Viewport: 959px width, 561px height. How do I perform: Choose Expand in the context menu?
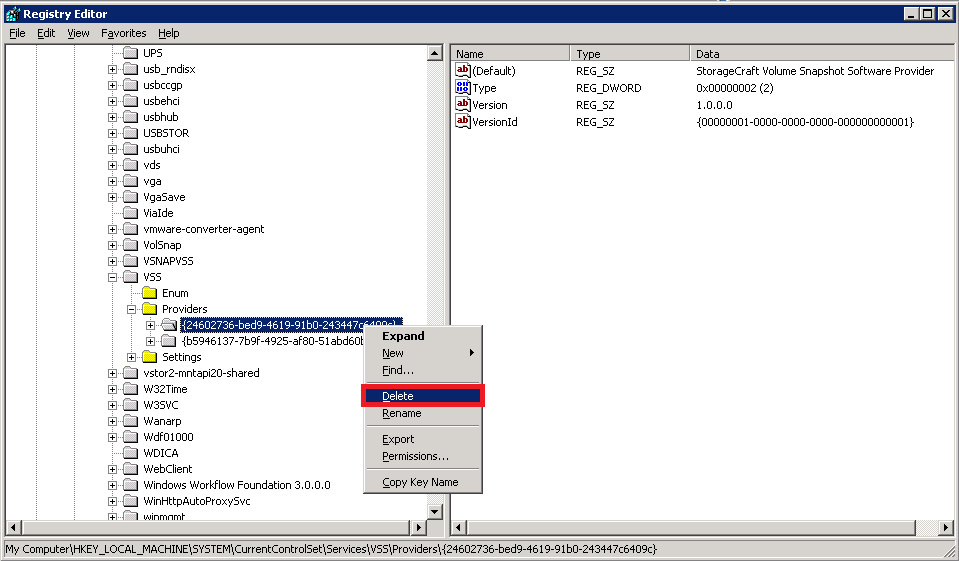pos(423,336)
